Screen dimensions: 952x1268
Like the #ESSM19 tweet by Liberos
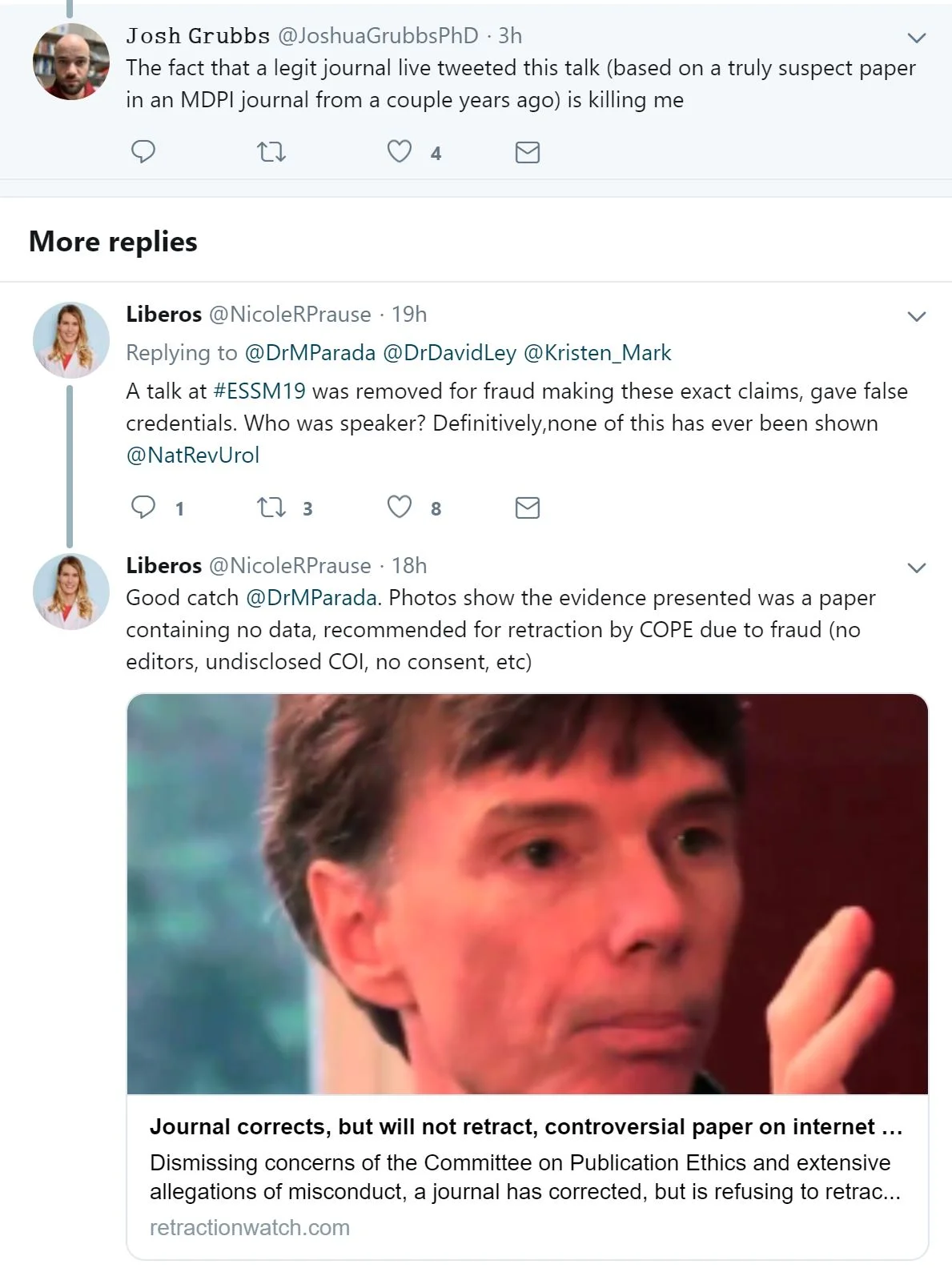point(400,507)
